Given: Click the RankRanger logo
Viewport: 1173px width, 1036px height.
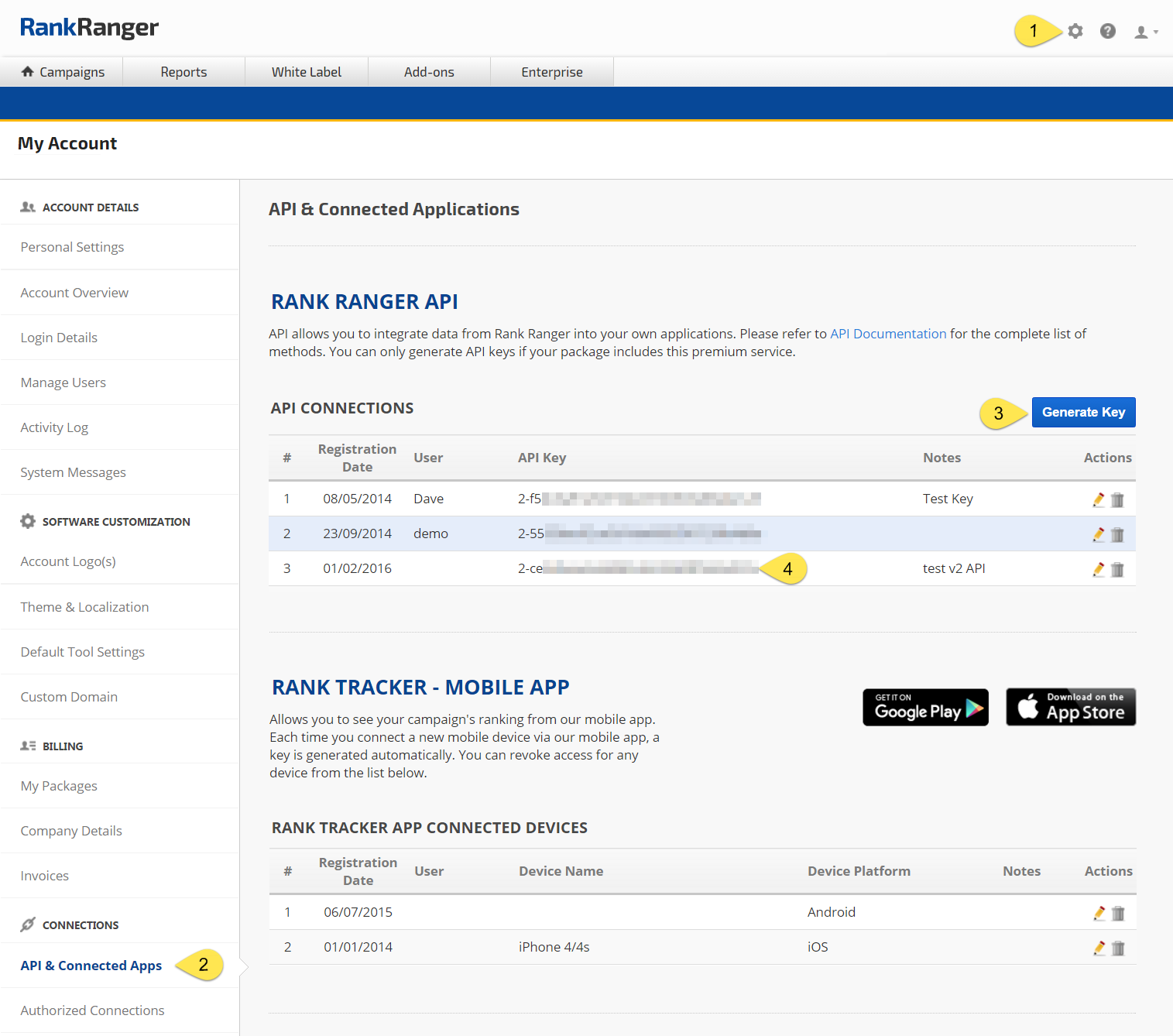Looking at the screenshot, I should click(x=89, y=28).
